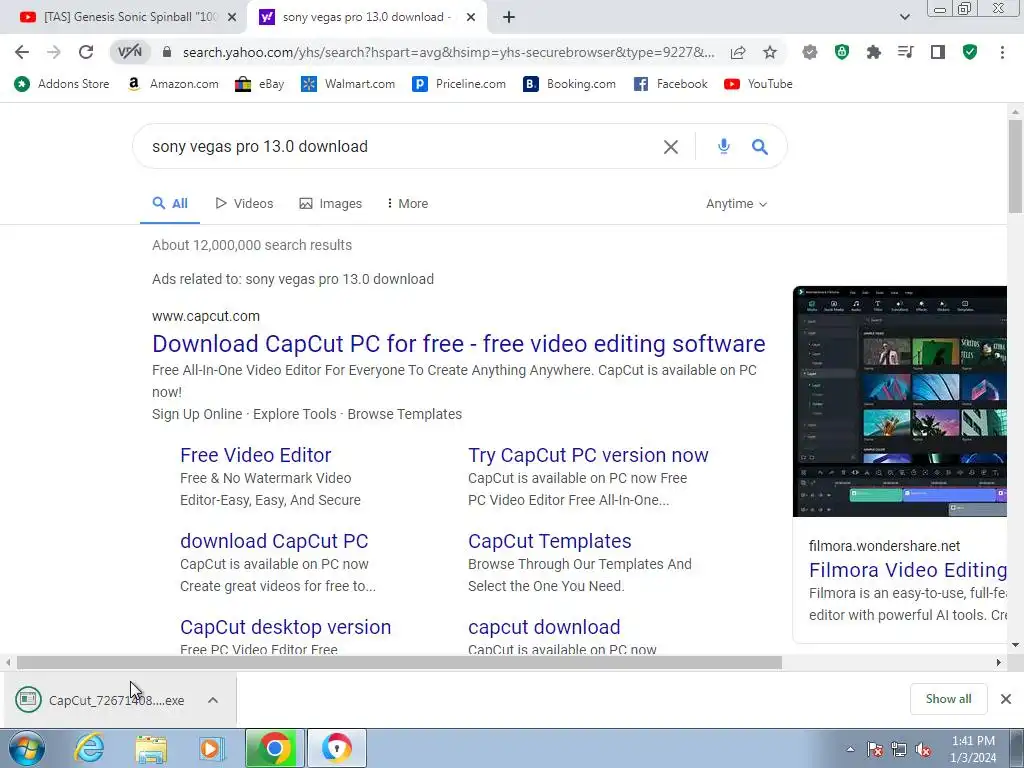Select the sony vegas pro download tab

pos(367,18)
